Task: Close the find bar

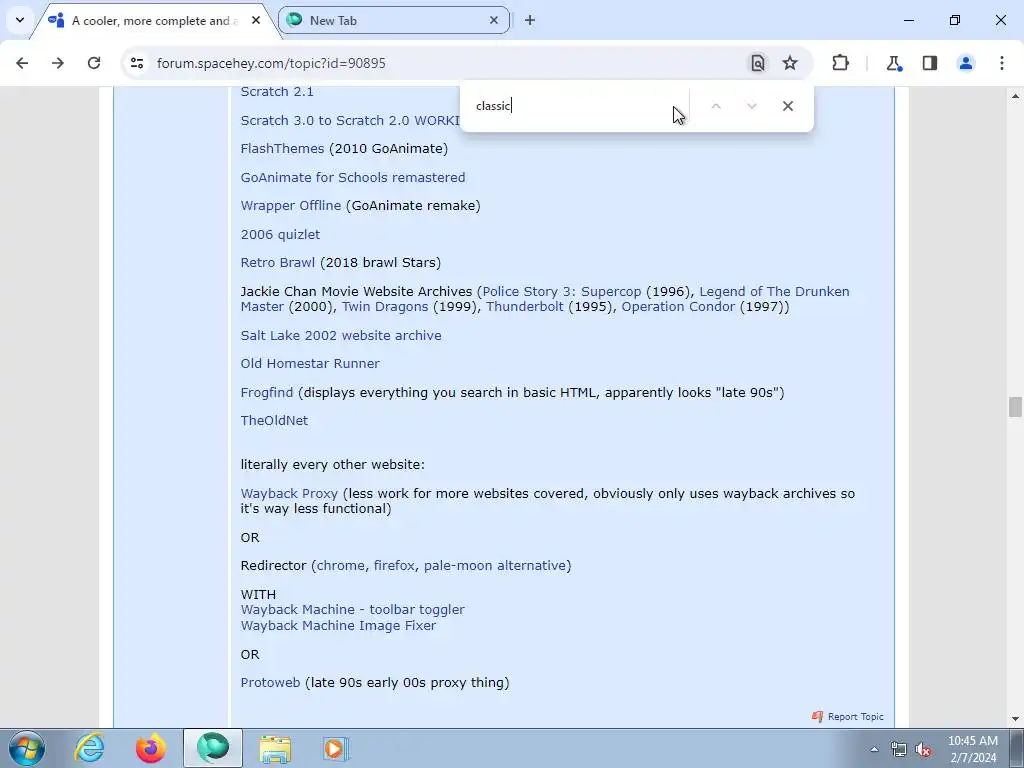Action: [x=788, y=106]
